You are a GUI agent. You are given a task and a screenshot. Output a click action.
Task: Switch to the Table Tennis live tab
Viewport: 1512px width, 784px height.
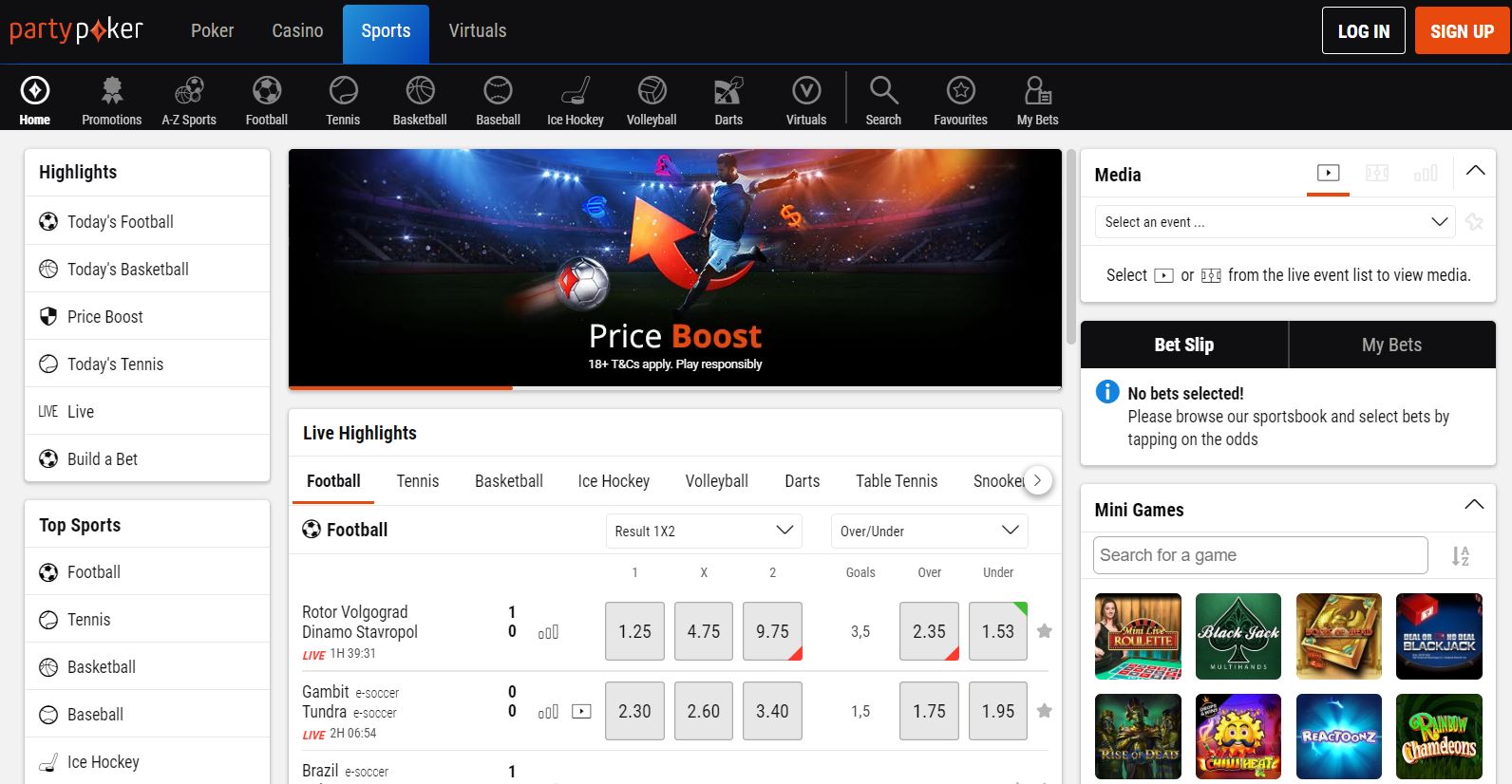(x=896, y=481)
